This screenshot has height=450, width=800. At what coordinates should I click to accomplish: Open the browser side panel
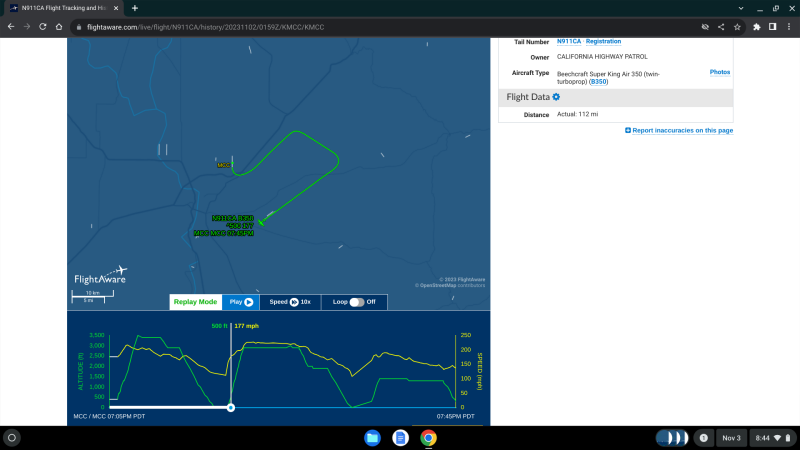(x=772, y=27)
